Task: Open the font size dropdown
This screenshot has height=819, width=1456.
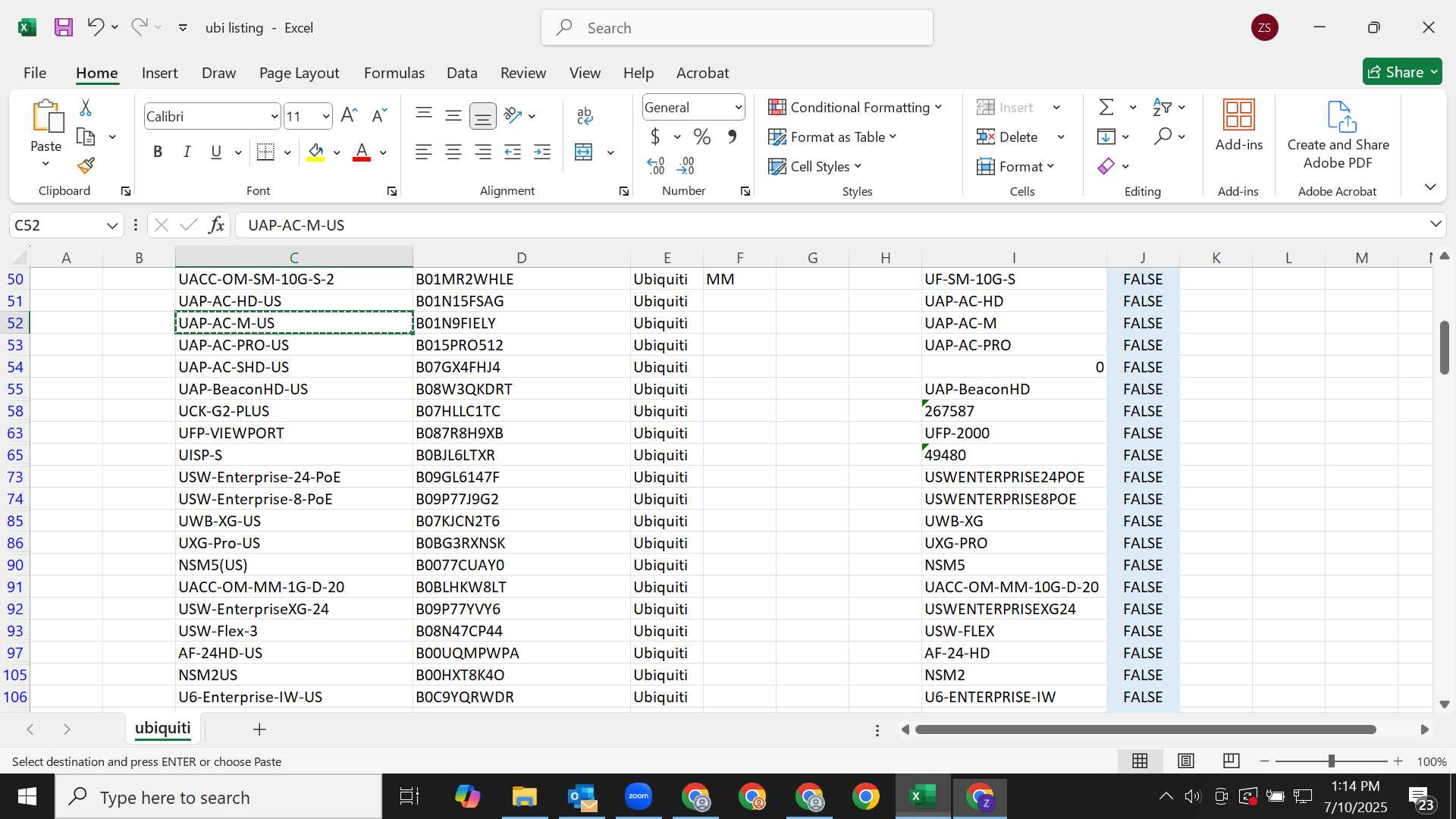Action: click(325, 116)
